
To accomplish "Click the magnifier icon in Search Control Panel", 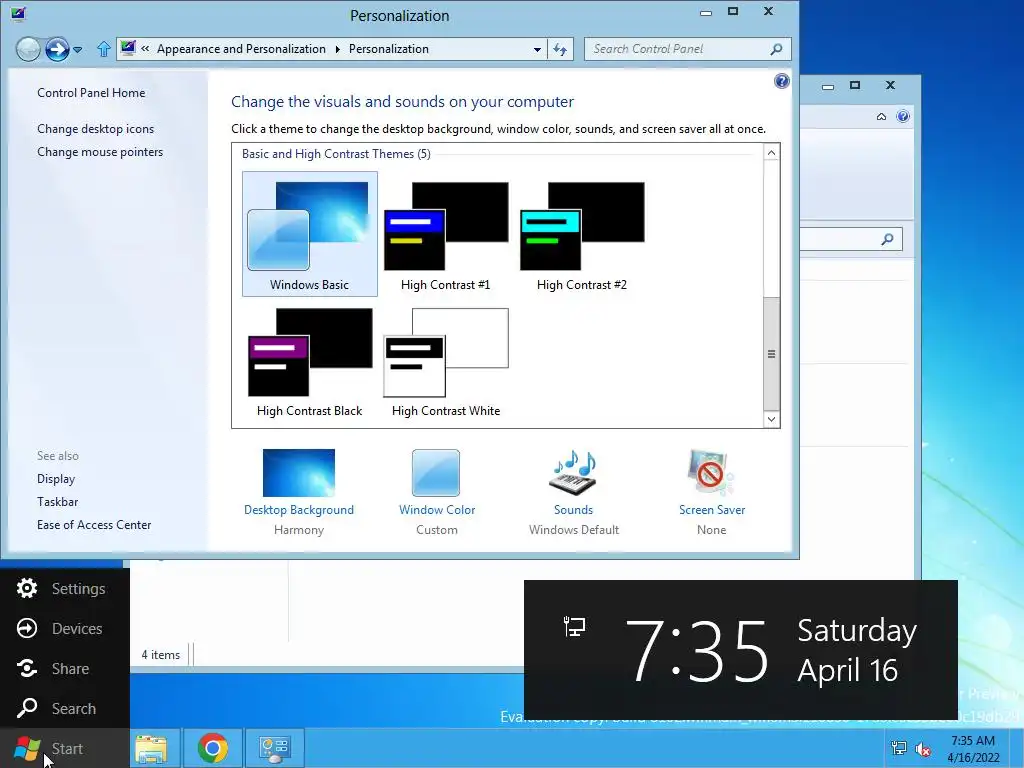I will [776, 49].
